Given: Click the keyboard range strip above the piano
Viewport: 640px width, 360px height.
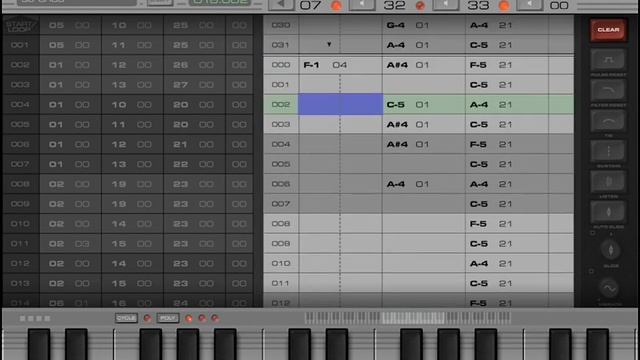Looking at the screenshot, I should (x=408, y=318).
